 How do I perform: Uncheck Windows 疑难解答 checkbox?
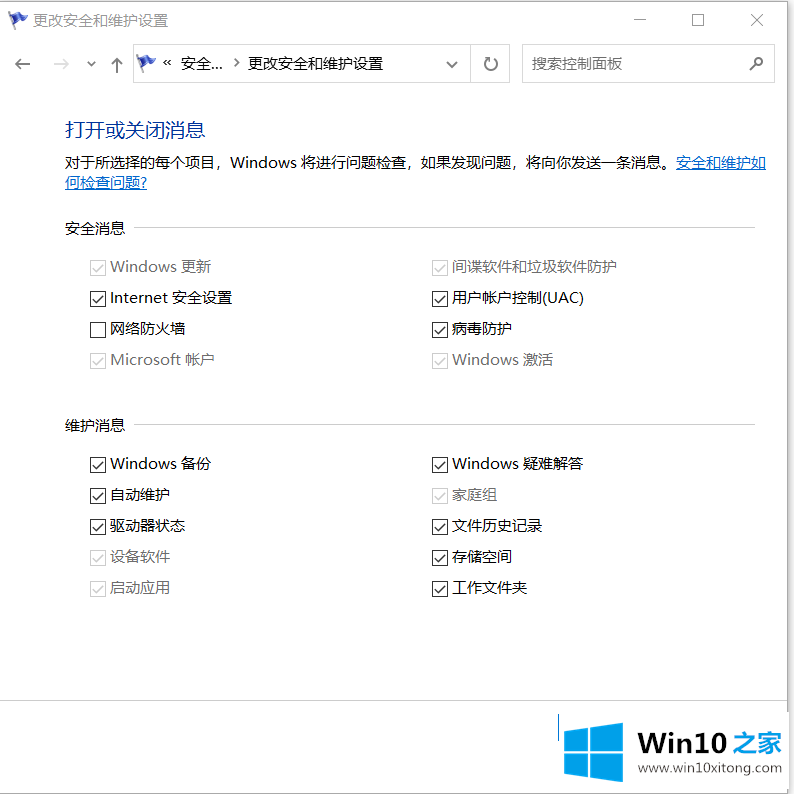440,464
